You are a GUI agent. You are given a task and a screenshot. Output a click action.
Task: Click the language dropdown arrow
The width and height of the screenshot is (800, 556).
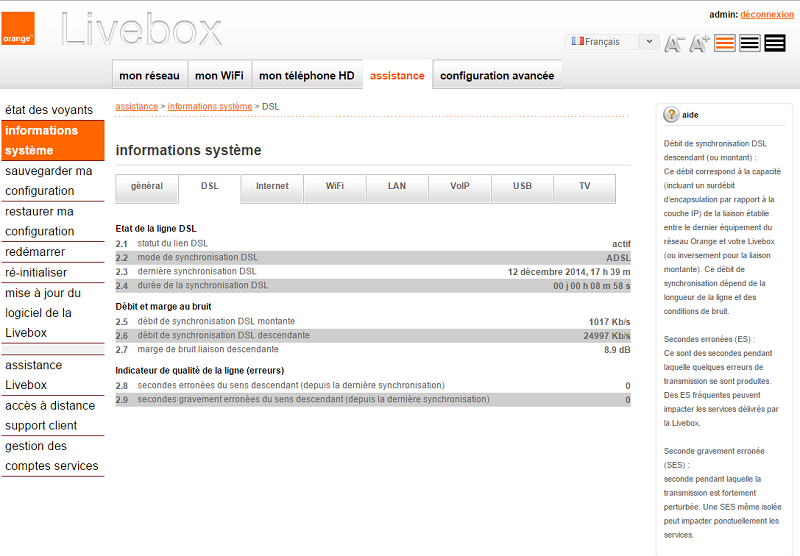pos(649,42)
